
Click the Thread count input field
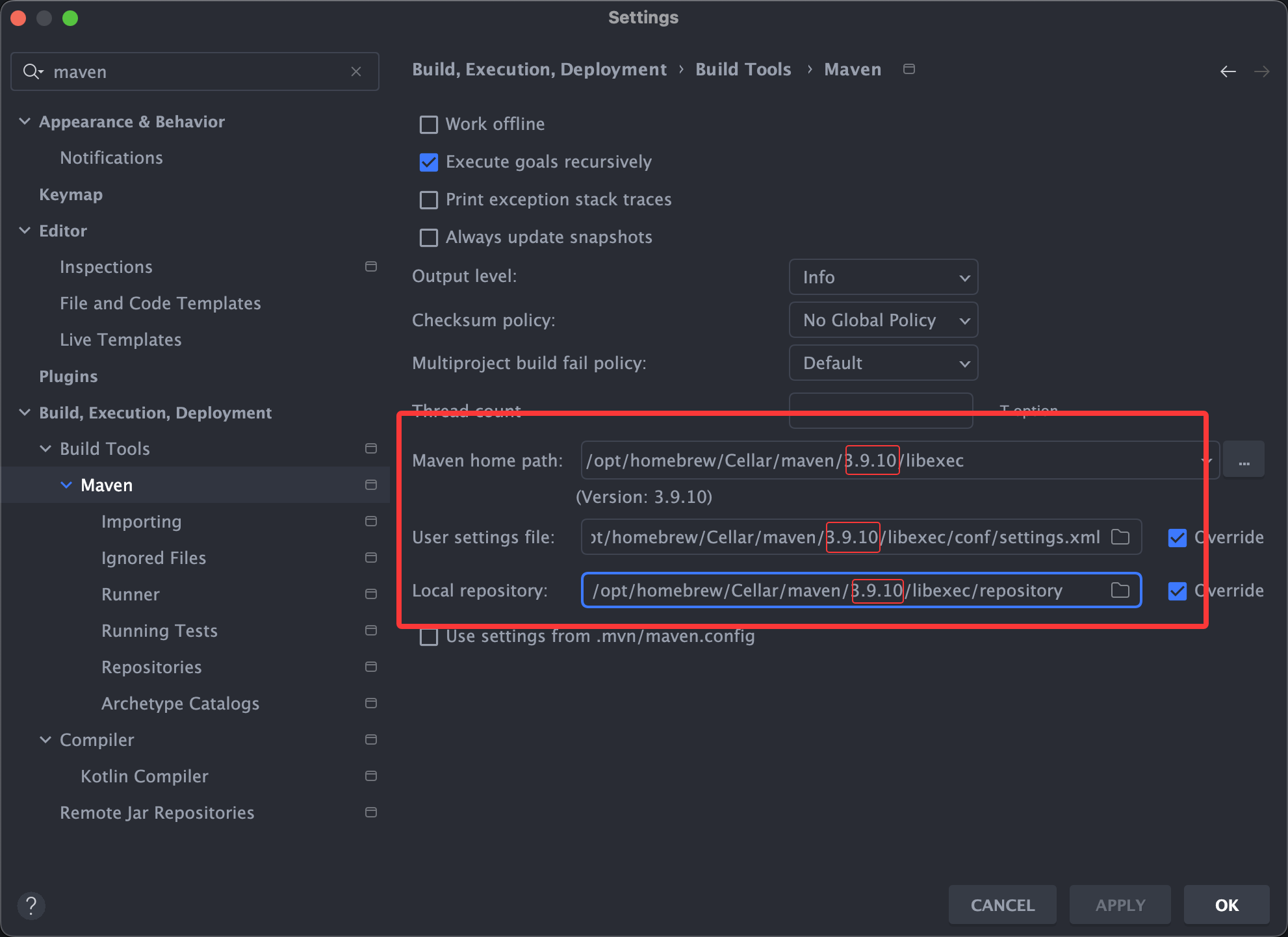pyautogui.click(x=881, y=411)
